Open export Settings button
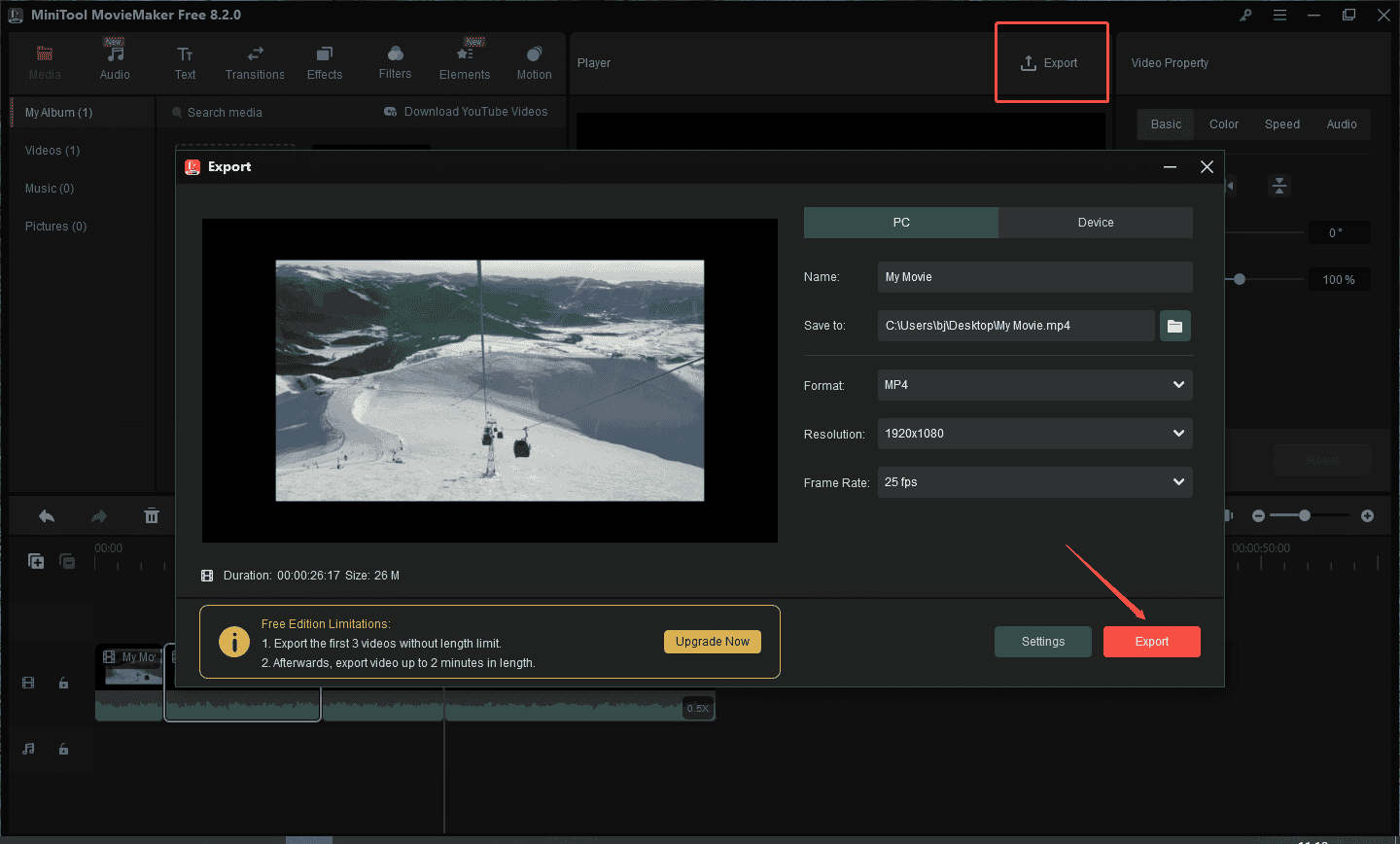The width and height of the screenshot is (1400, 844). (1043, 642)
